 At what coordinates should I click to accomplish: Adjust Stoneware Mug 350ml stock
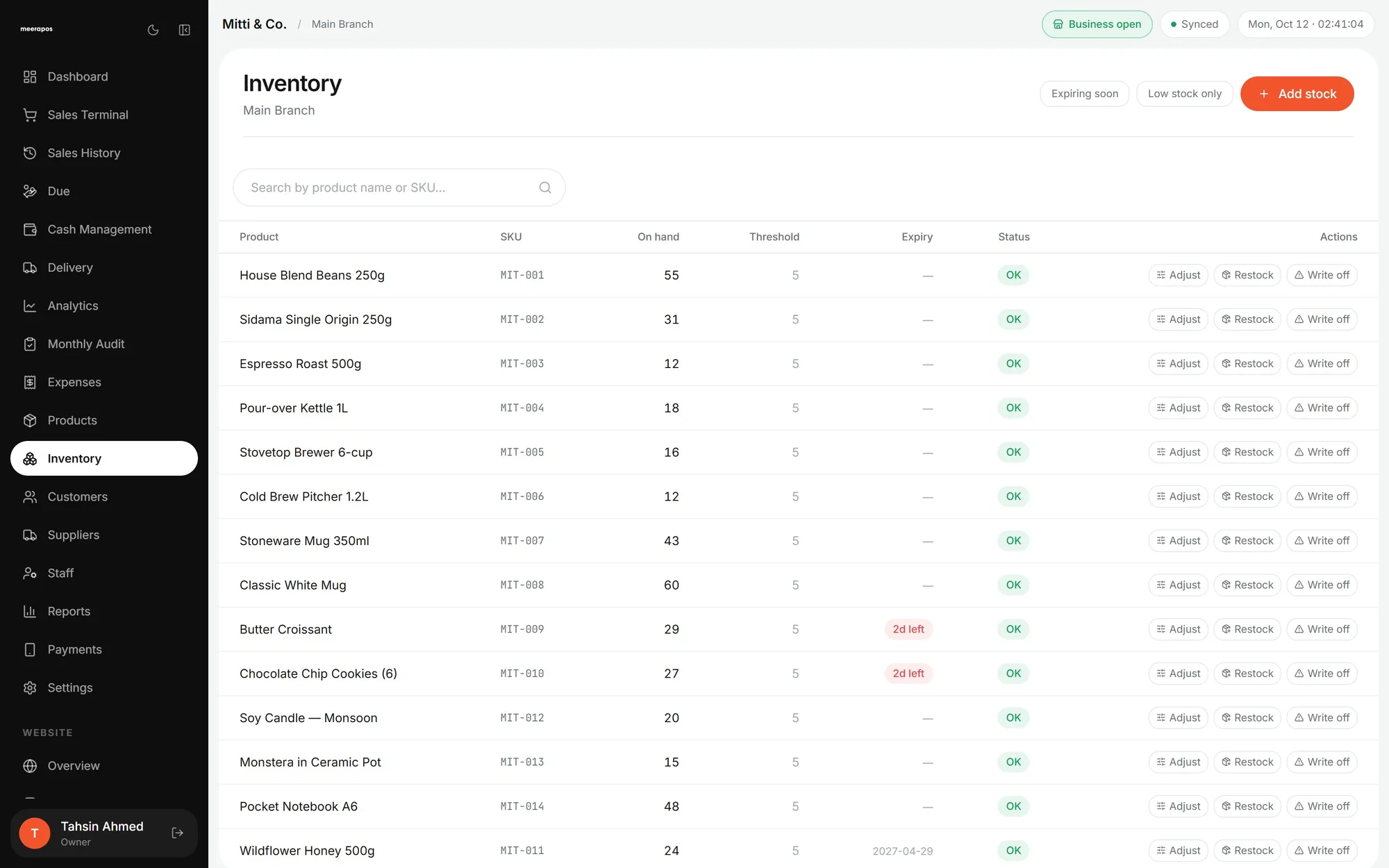1178,540
